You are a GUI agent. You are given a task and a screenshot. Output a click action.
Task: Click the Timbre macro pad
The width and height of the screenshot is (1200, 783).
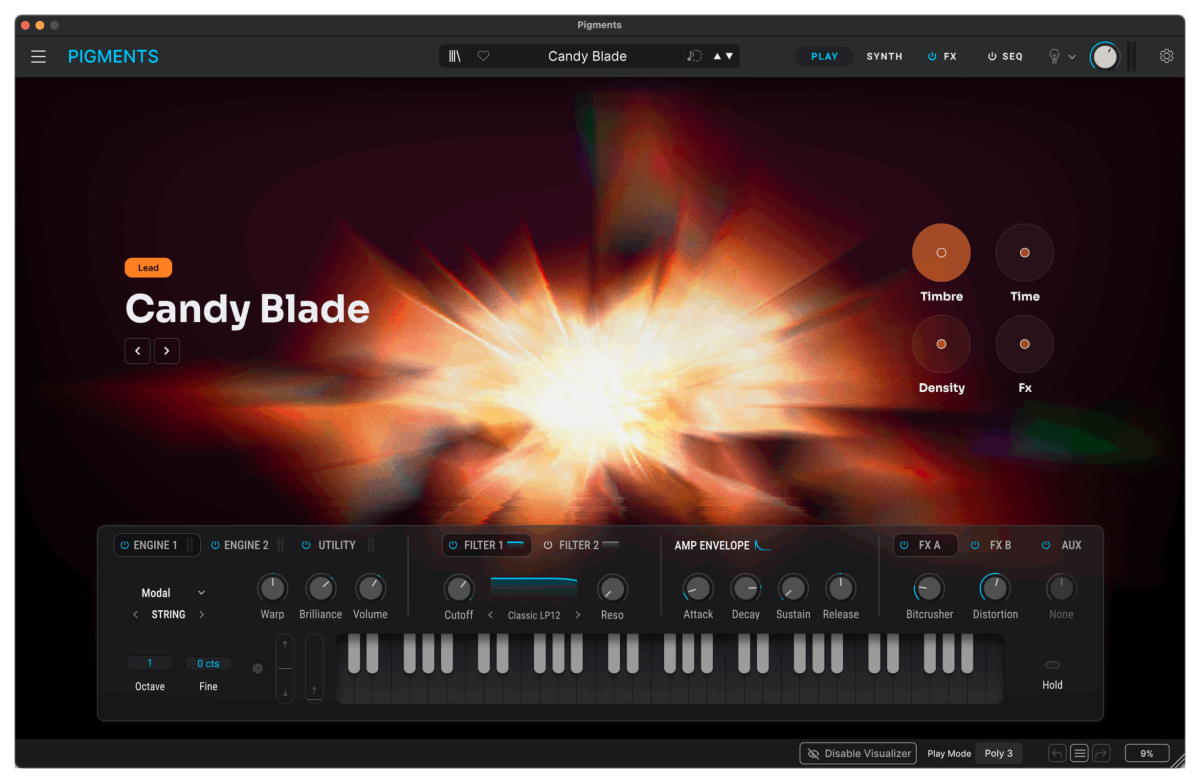click(x=941, y=253)
